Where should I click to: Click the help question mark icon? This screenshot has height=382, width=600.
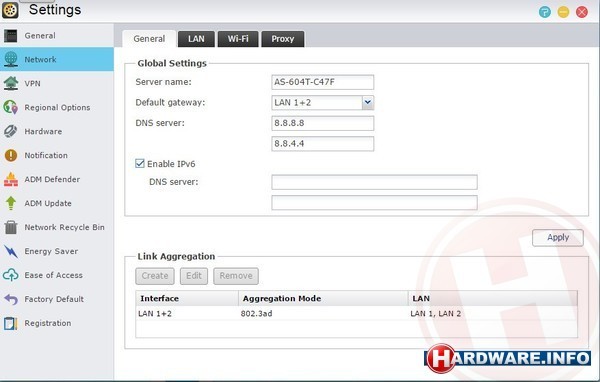[545, 12]
